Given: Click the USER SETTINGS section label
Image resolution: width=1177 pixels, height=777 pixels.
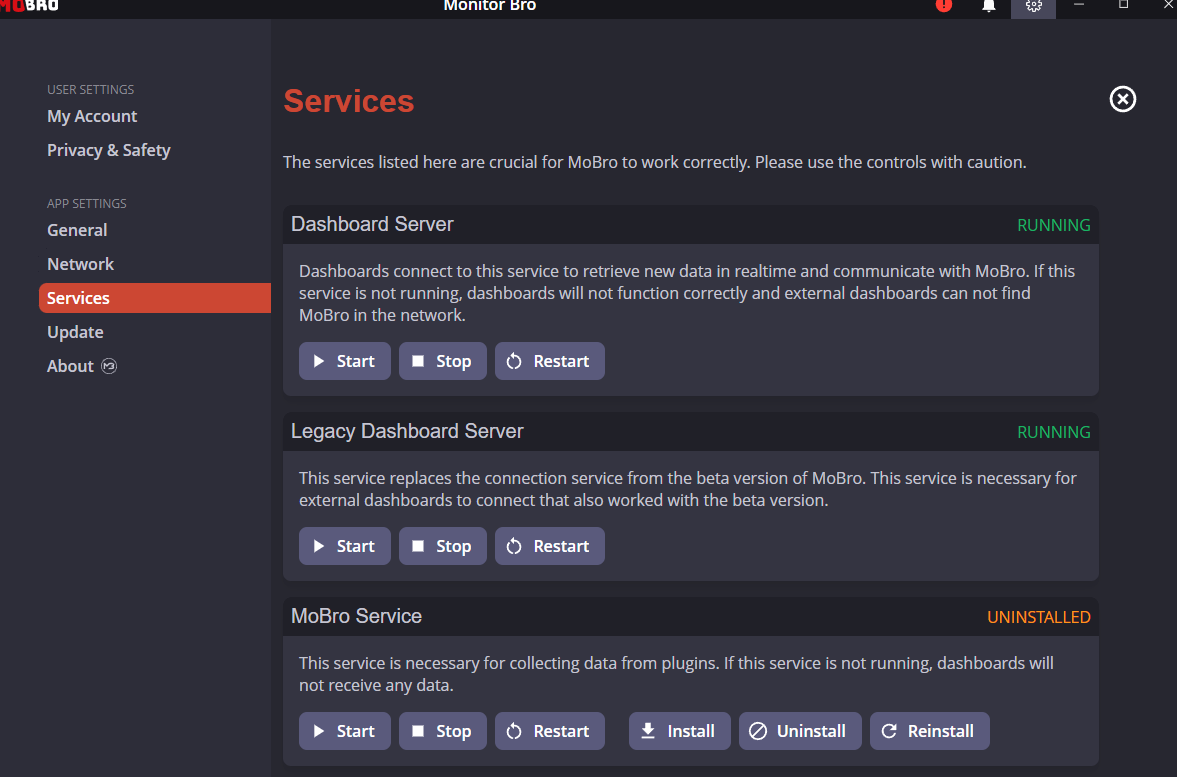Looking at the screenshot, I should 91,89.
